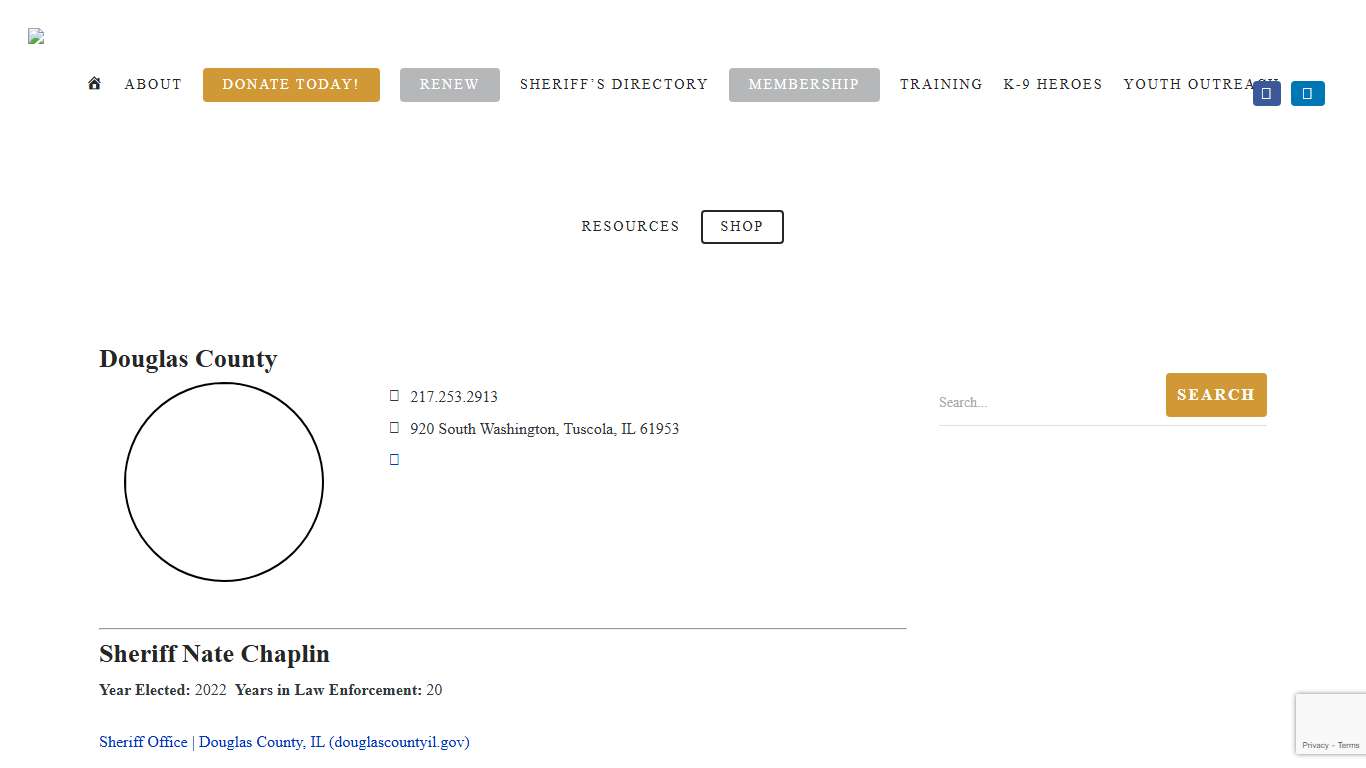Image resolution: width=1366 pixels, height=768 pixels.
Task: Click the blue icon below the address
Action: point(394,460)
